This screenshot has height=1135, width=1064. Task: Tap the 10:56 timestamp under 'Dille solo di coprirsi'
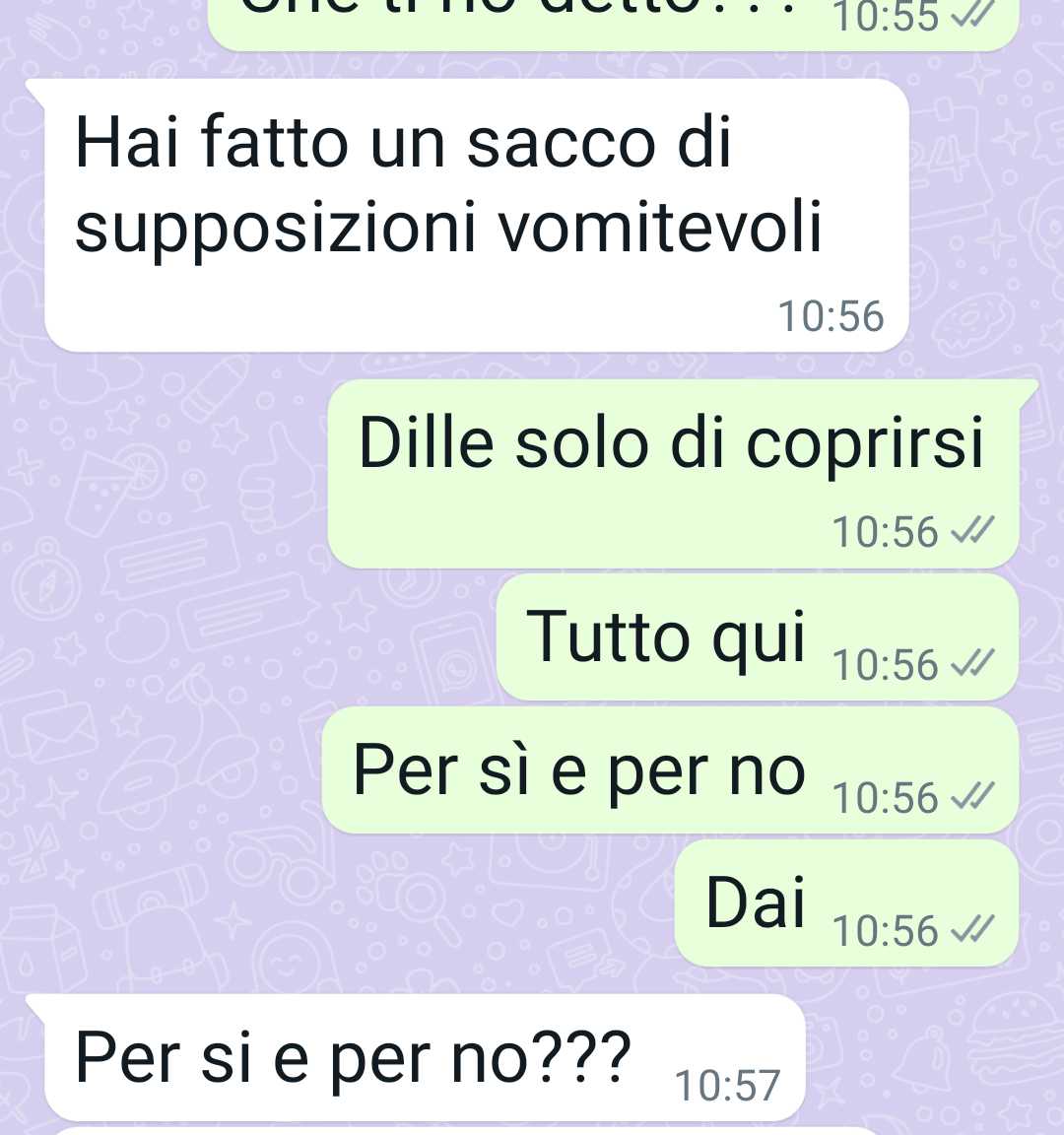pos(886,531)
